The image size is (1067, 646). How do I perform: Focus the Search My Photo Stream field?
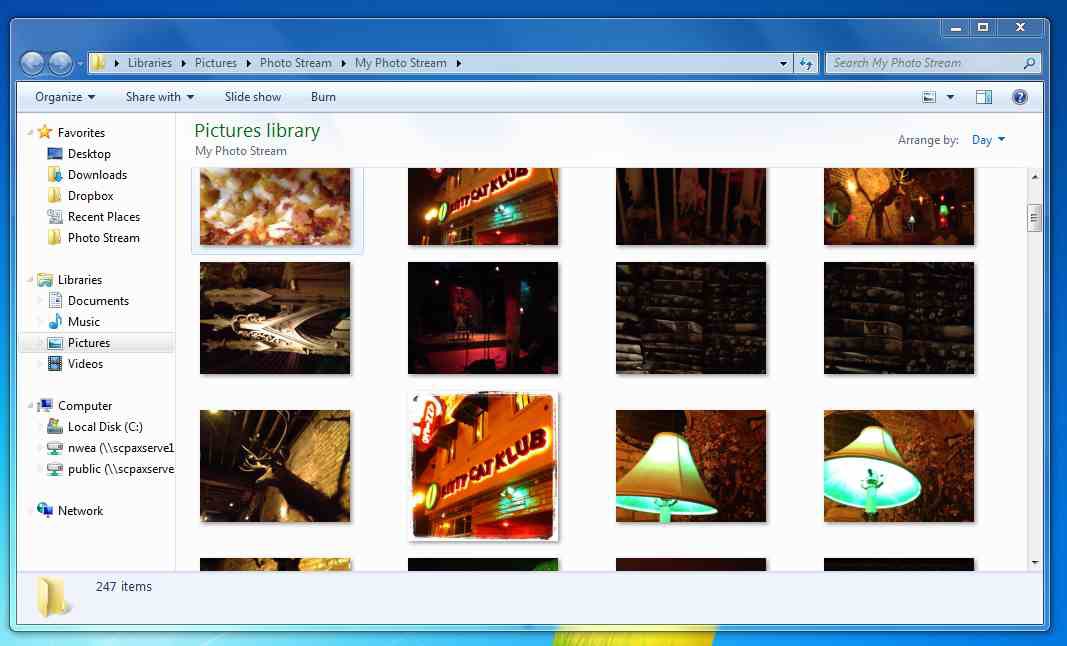point(934,63)
